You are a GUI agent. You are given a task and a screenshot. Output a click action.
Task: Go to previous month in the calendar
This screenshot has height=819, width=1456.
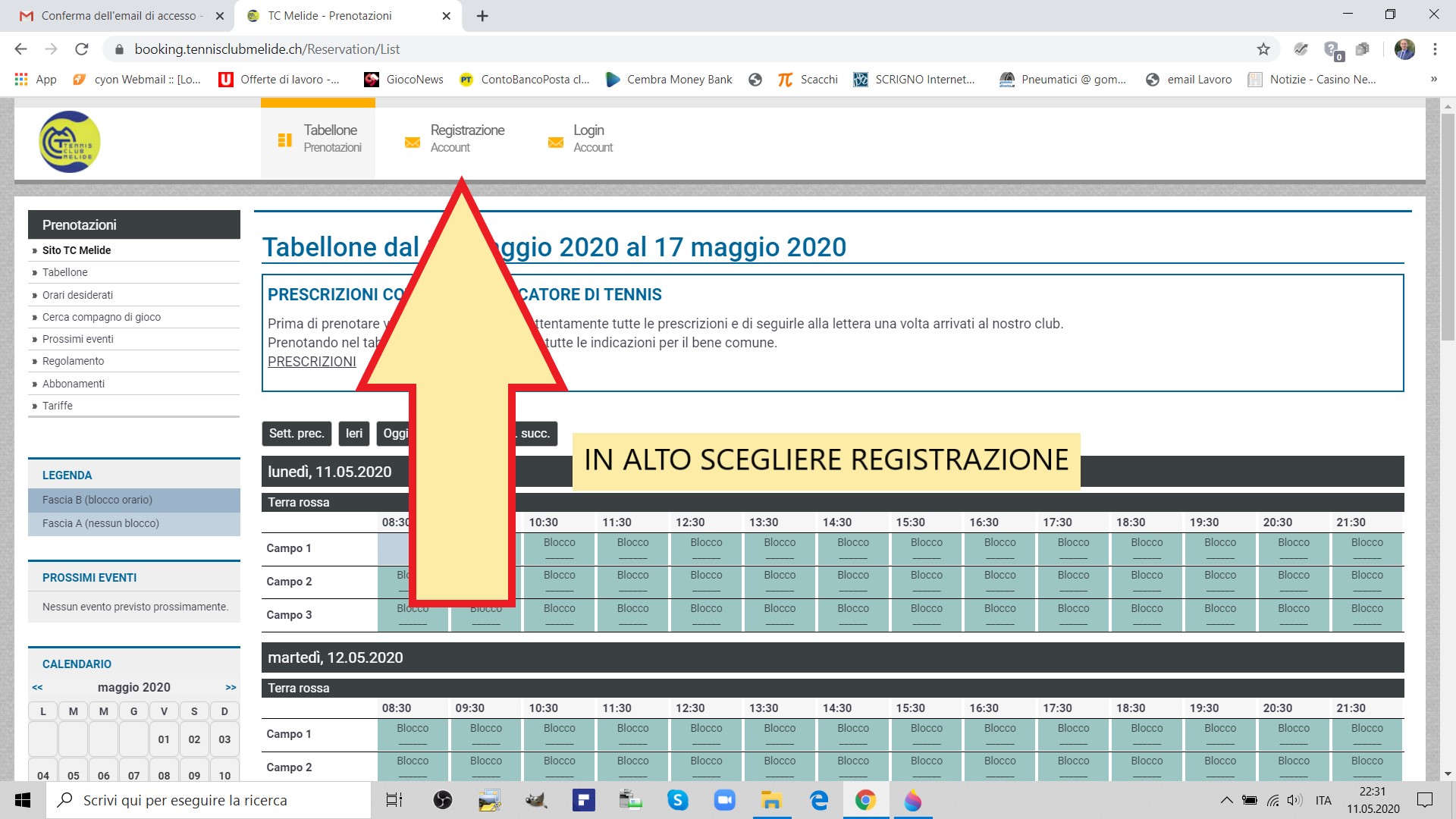[37, 687]
